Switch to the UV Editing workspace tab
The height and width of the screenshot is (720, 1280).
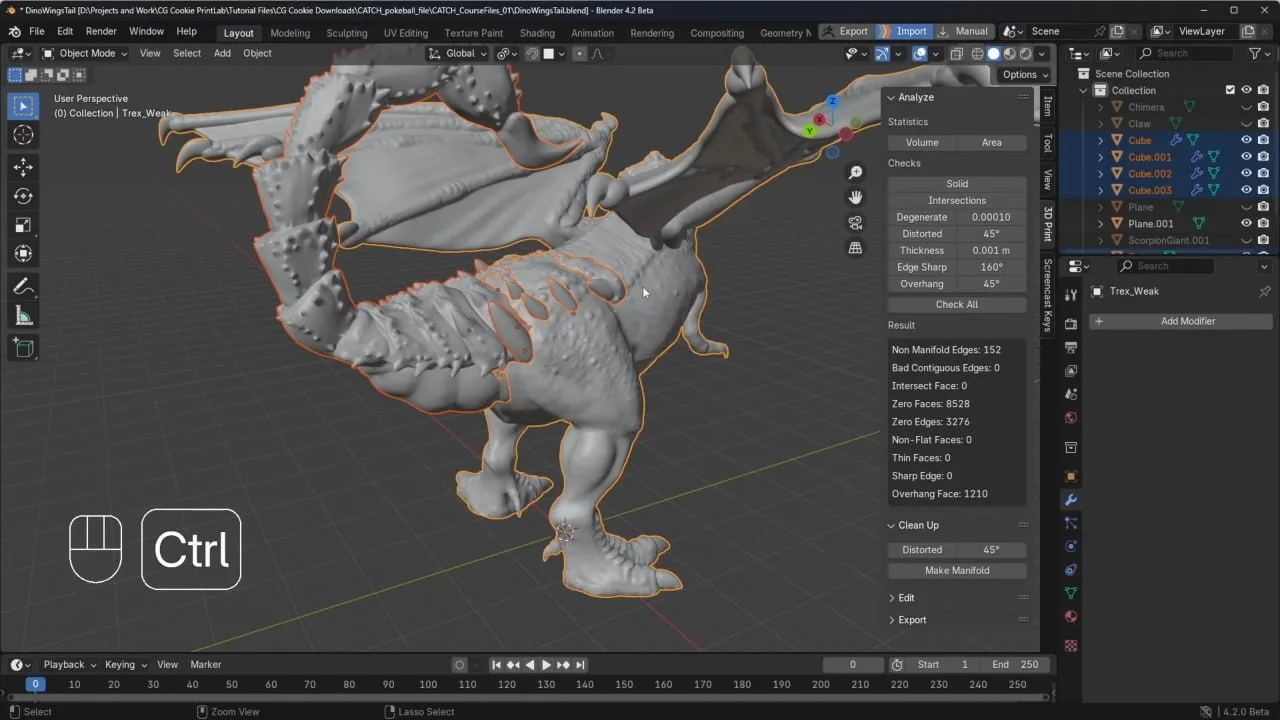click(x=405, y=33)
